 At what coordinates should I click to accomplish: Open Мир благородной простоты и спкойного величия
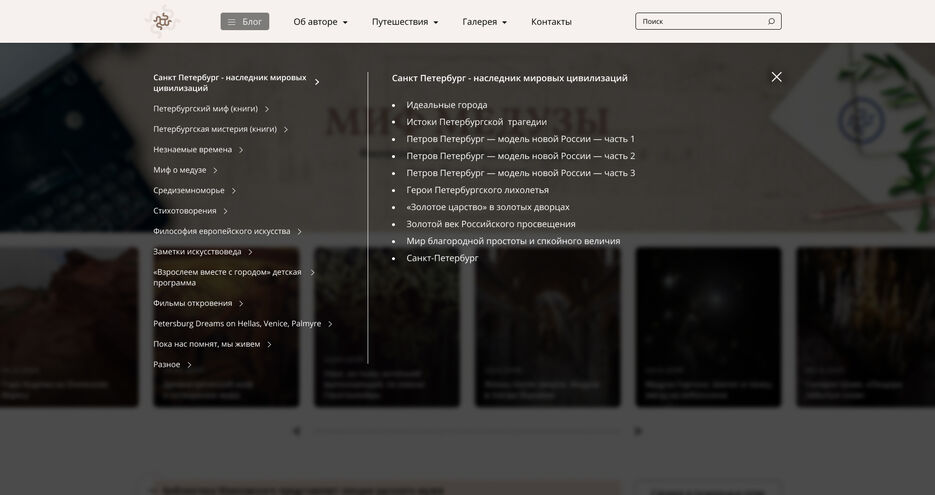tap(513, 241)
